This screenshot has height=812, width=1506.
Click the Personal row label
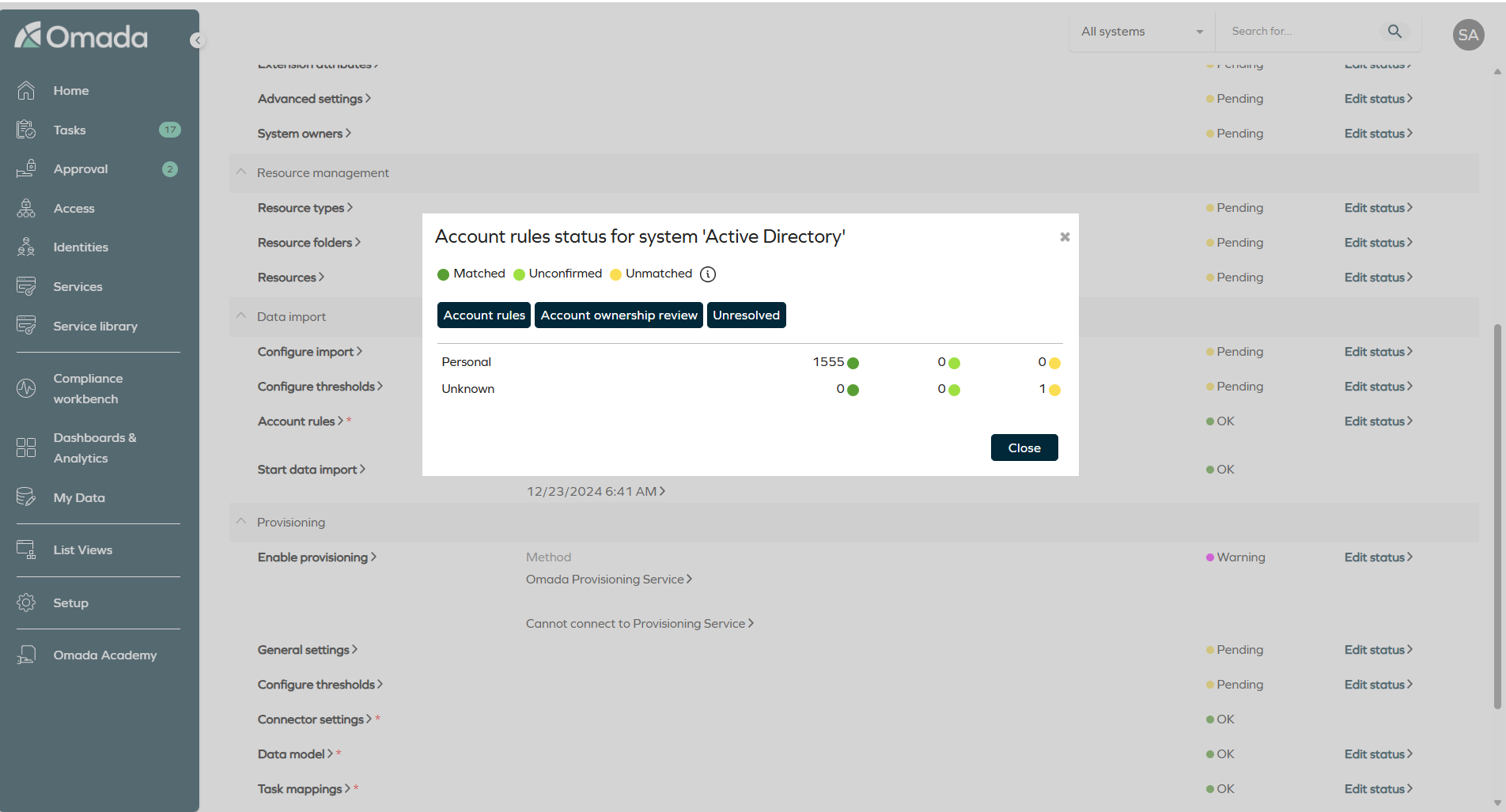tap(466, 362)
